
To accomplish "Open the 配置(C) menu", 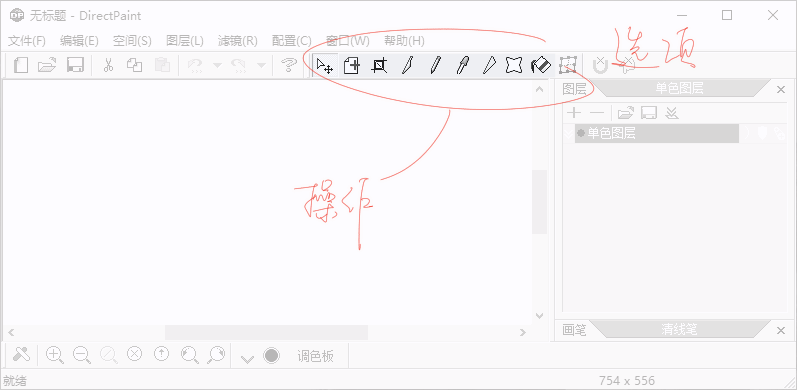I will pyautogui.click(x=291, y=41).
